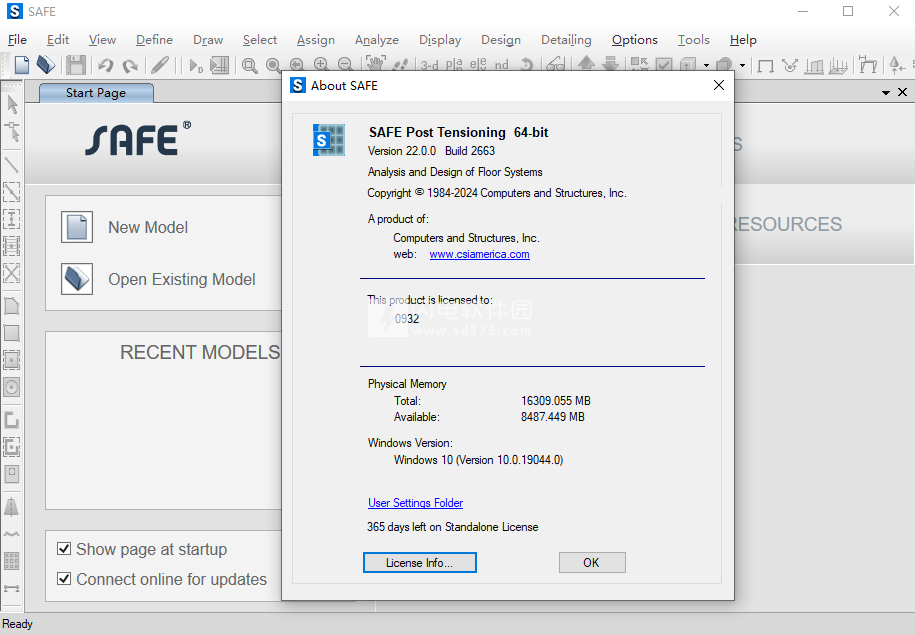The image size is (915, 635).
Task: Click the Move Up arrow toolbar icon
Action: [x=586, y=64]
